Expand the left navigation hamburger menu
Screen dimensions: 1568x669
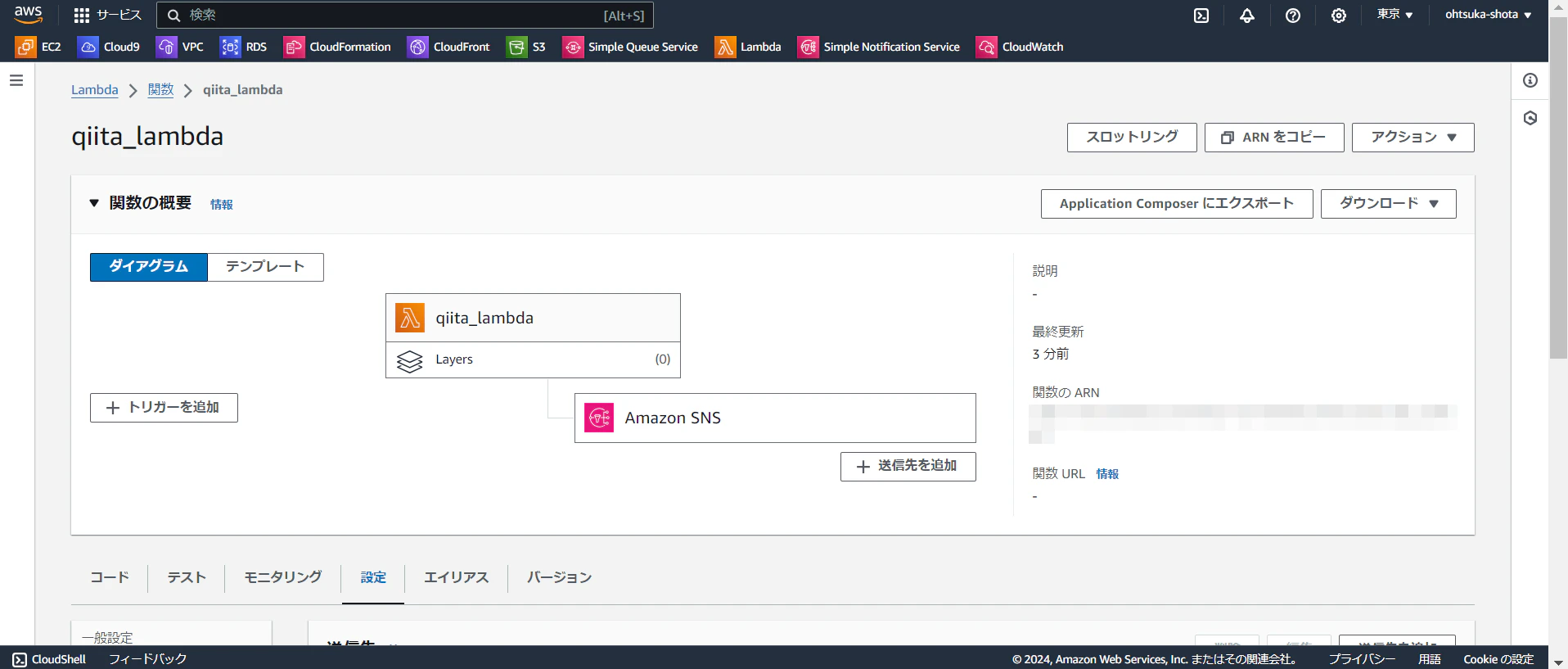click(16, 80)
